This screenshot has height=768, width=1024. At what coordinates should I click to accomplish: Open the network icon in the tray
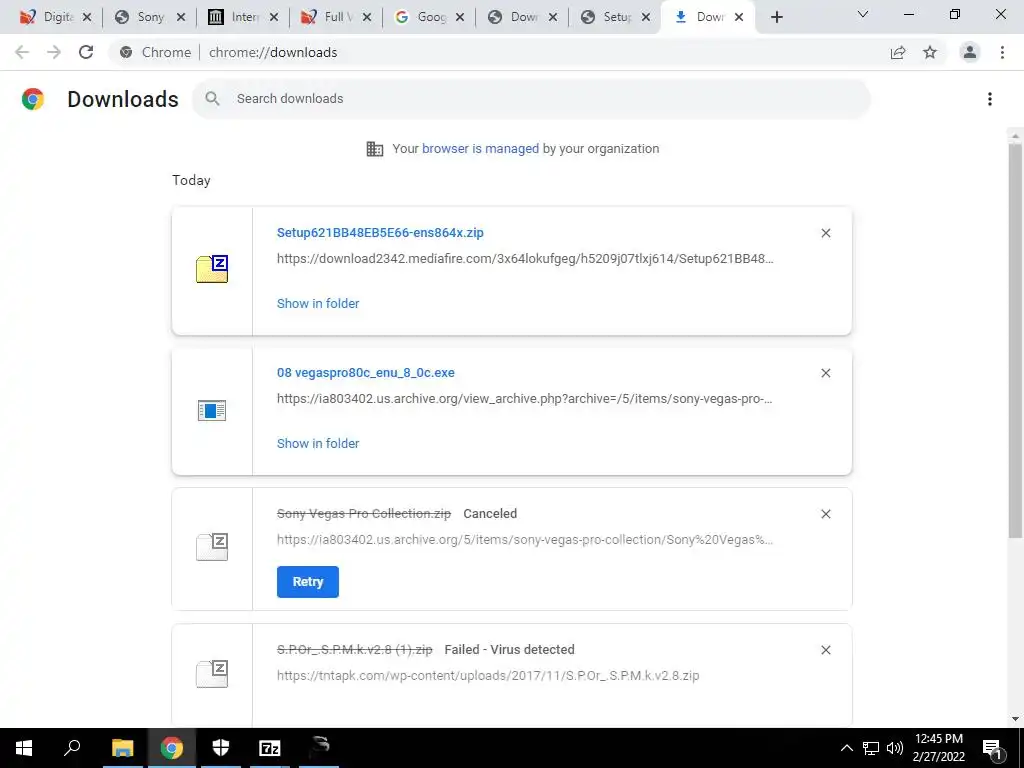pos(871,748)
